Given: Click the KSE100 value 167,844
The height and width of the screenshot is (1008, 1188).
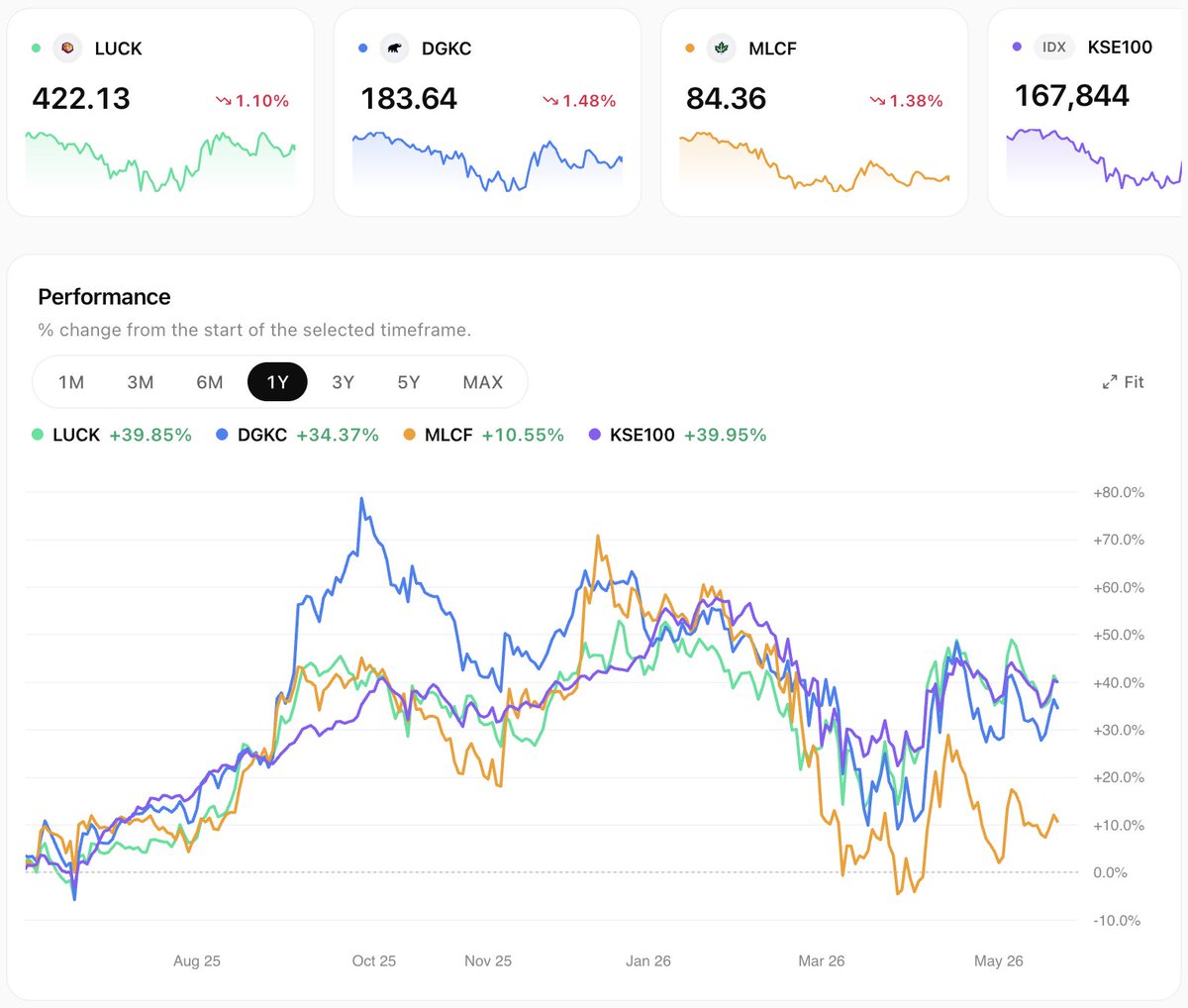Looking at the screenshot, I should [x=1072, y=96].
